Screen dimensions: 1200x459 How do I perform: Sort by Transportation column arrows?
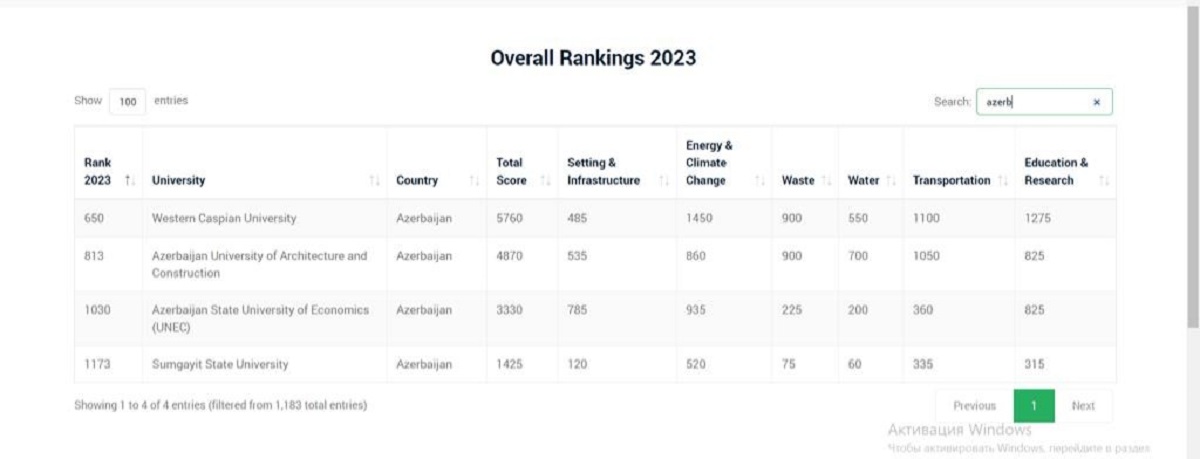pos(1003,181)
